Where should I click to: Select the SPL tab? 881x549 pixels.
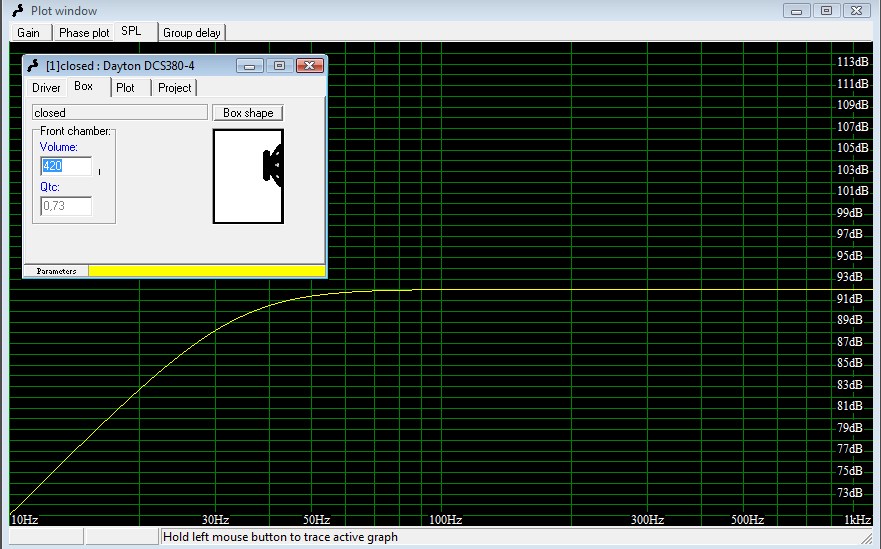[135, 31]
